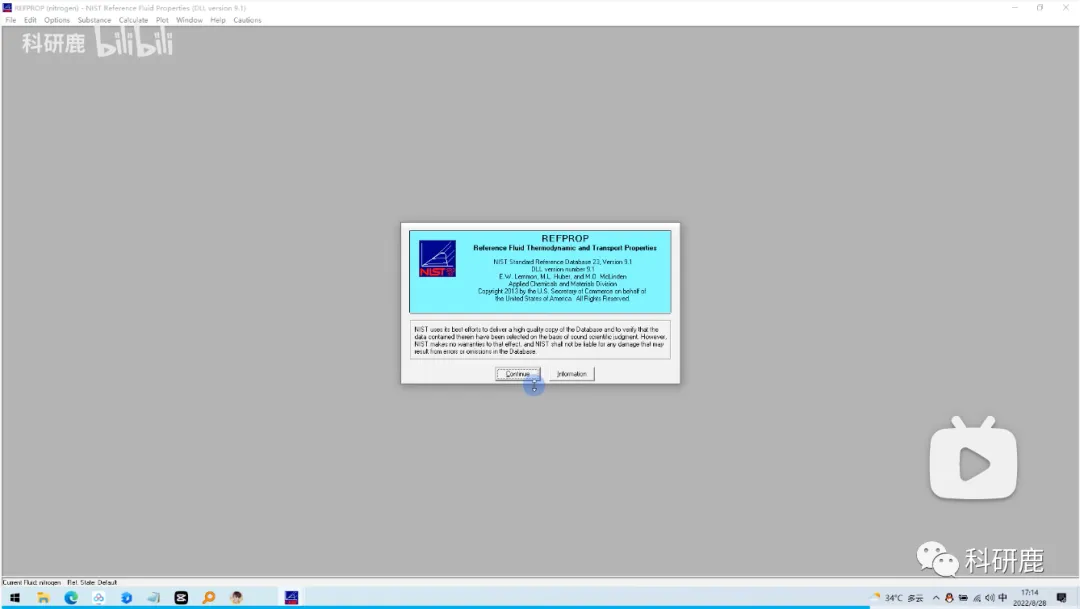Screen dimensions: 1080x609
Task: Click the REFPROP icon in the title bar
Action: (x=7, y=8)
